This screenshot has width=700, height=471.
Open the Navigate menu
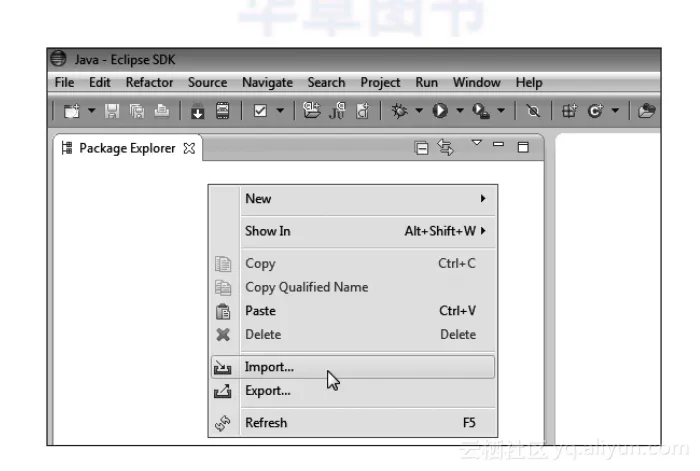(267, 83)
